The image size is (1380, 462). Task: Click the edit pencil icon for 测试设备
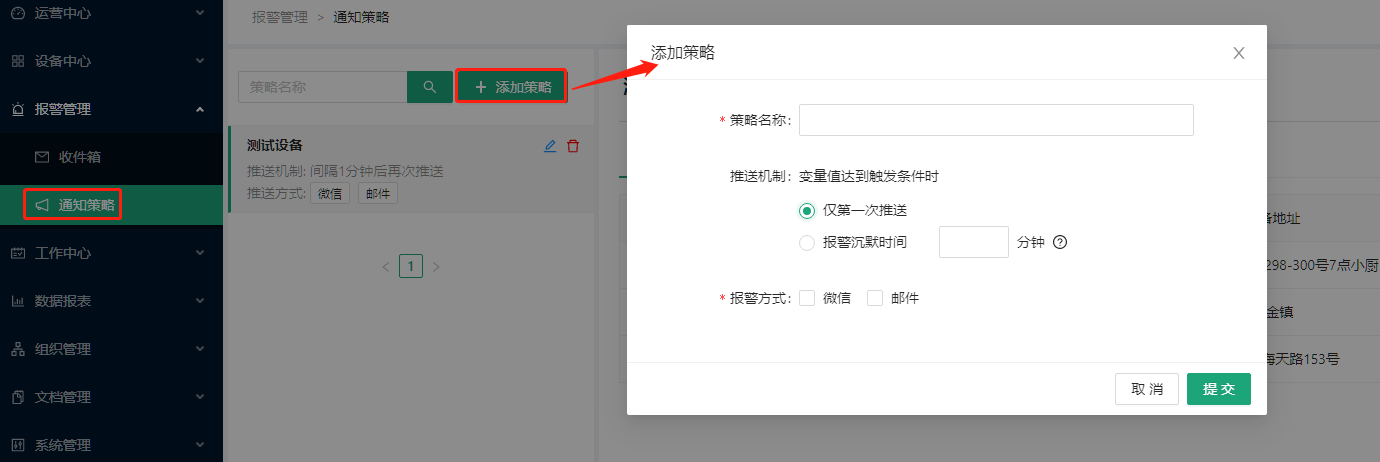pos(550,146)
